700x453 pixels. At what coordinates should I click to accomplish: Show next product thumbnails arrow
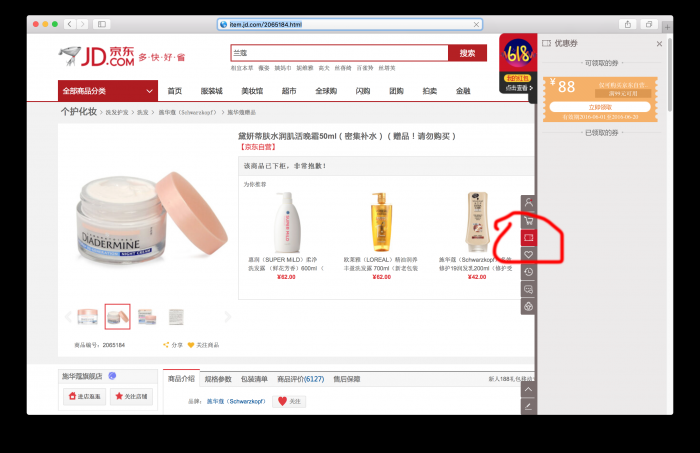228,317
